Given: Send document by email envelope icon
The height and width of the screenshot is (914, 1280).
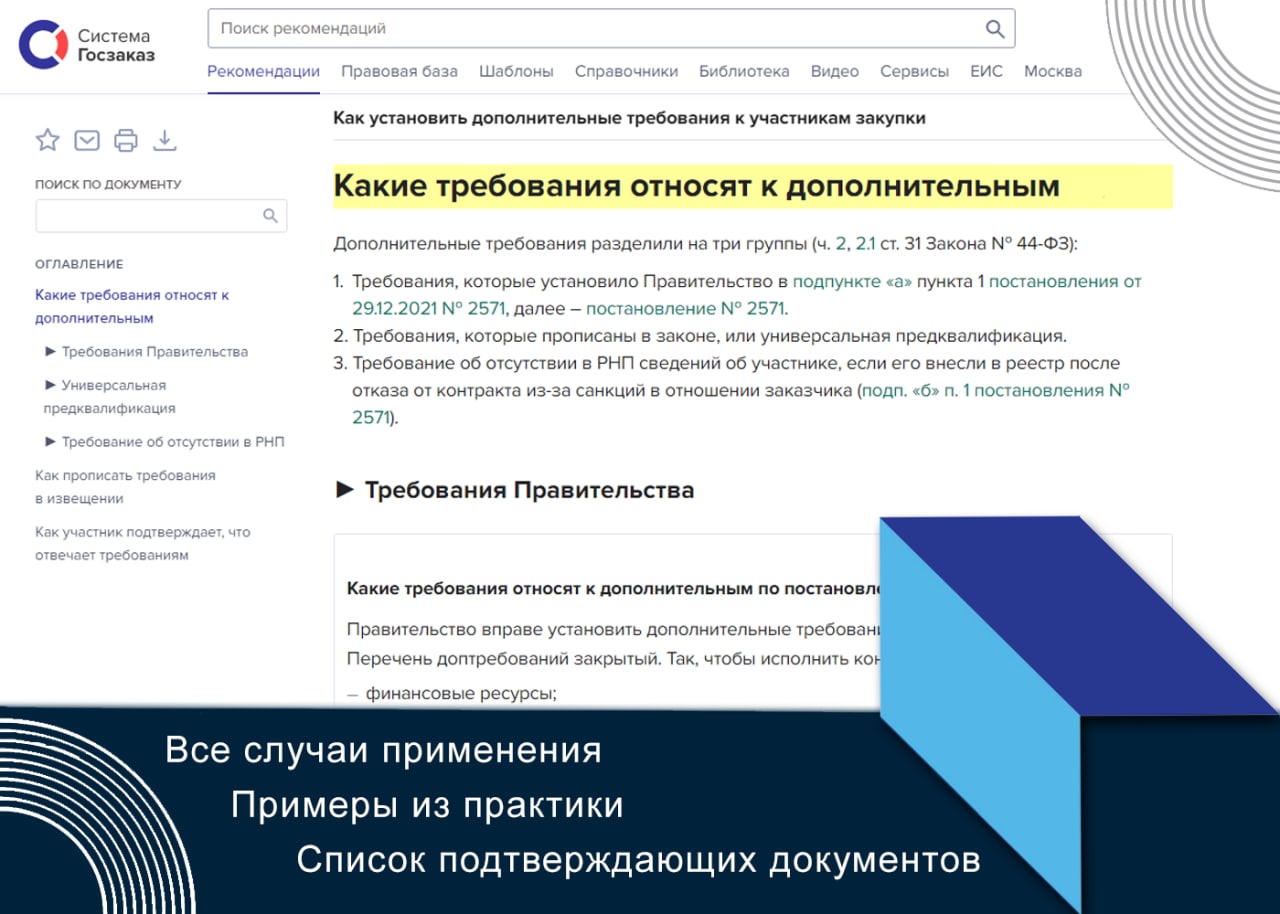Looking at the screenshot, I should (87, 140).
